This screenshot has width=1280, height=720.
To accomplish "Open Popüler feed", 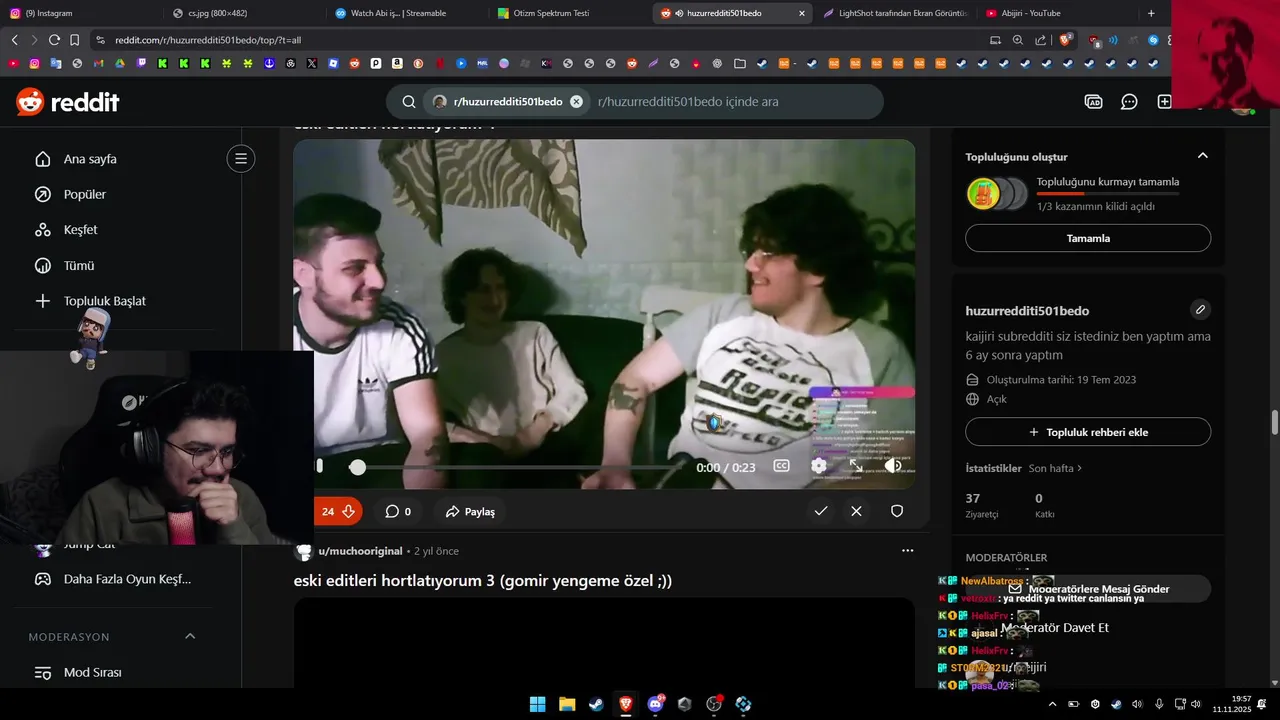I will (x=85, y=194).
